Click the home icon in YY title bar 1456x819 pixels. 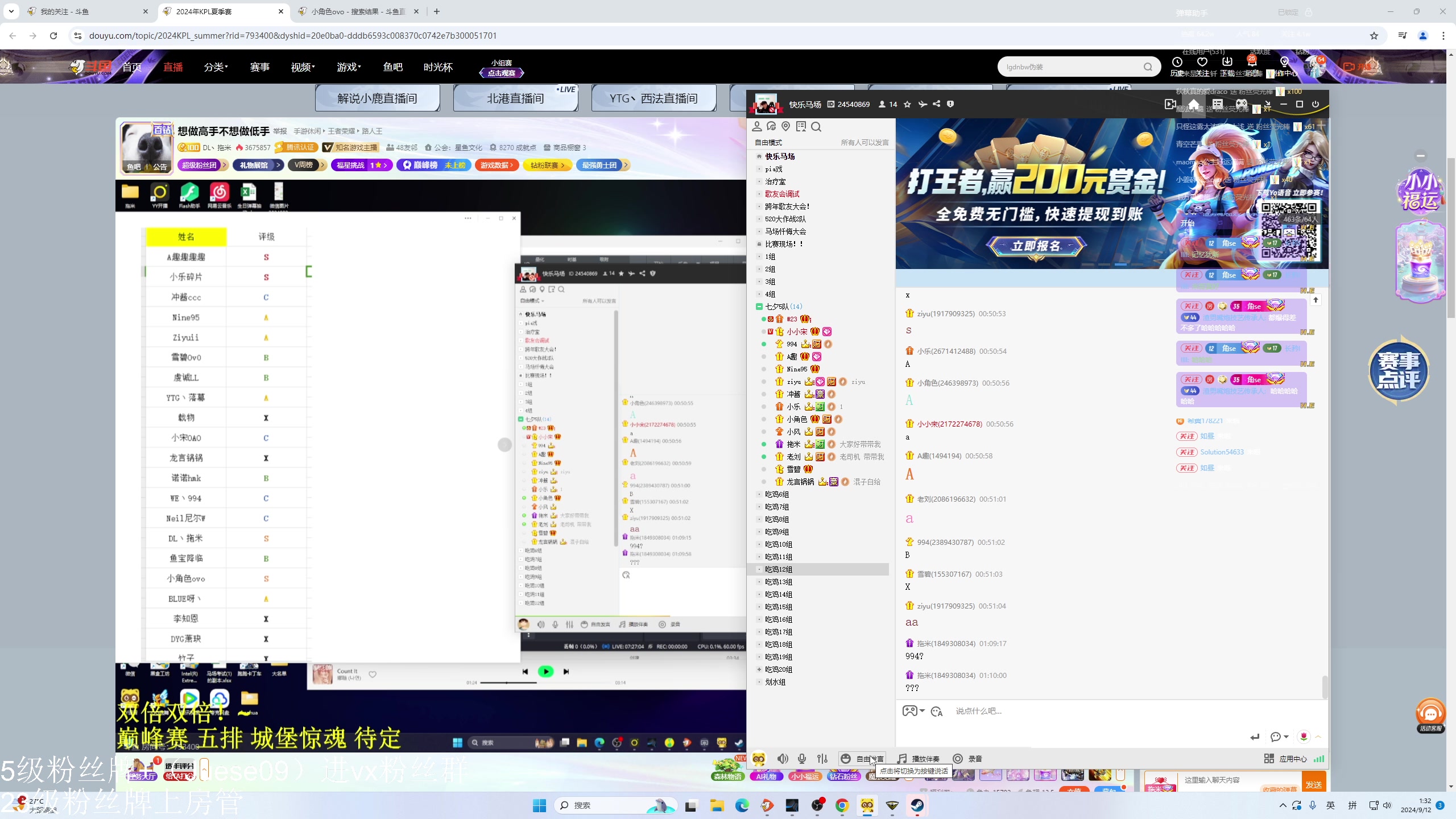click(x=1194, y=104)
